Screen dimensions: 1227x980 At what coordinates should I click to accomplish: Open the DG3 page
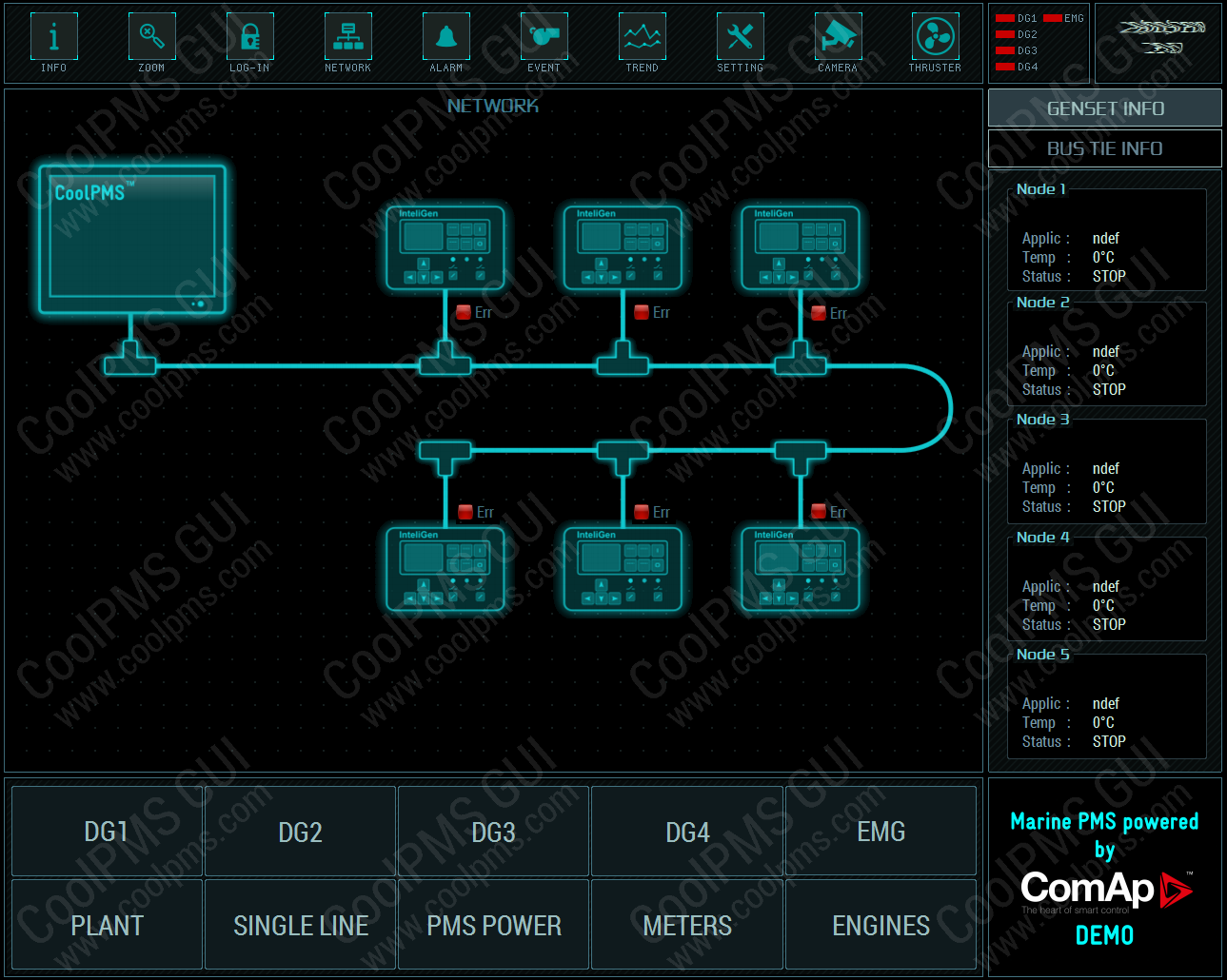click(493, 832)
